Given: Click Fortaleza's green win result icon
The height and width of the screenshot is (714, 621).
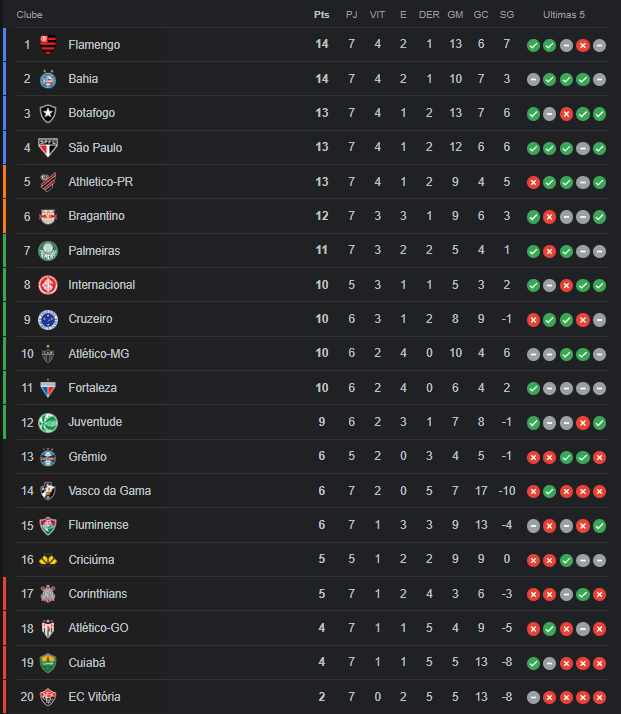Looking at the screenshot, I should click(533, 388).
